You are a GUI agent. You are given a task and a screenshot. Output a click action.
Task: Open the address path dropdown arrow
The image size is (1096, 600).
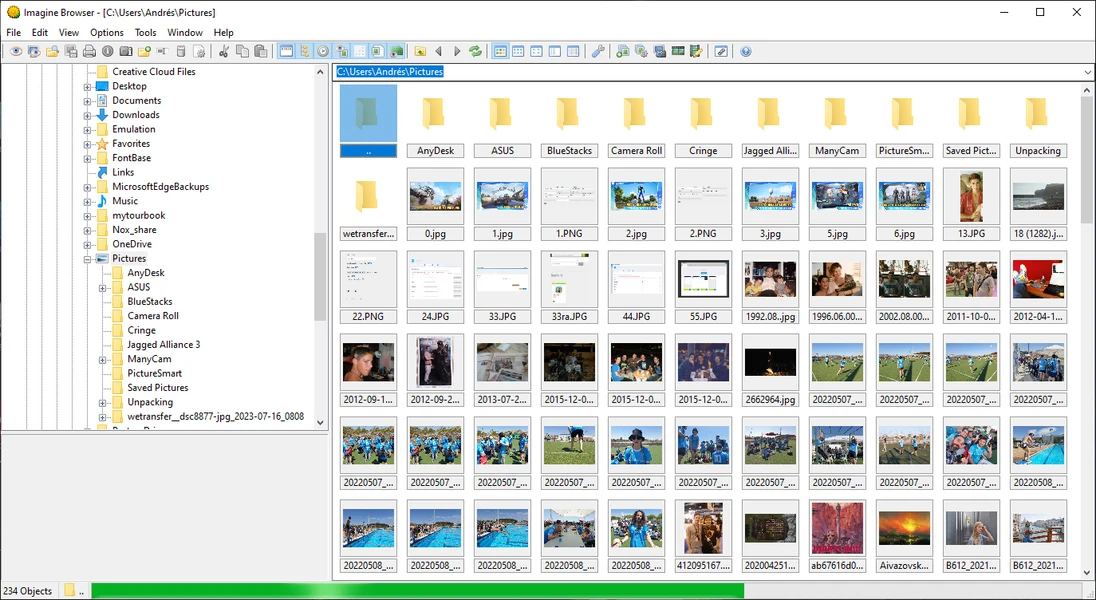[1088, 71]
